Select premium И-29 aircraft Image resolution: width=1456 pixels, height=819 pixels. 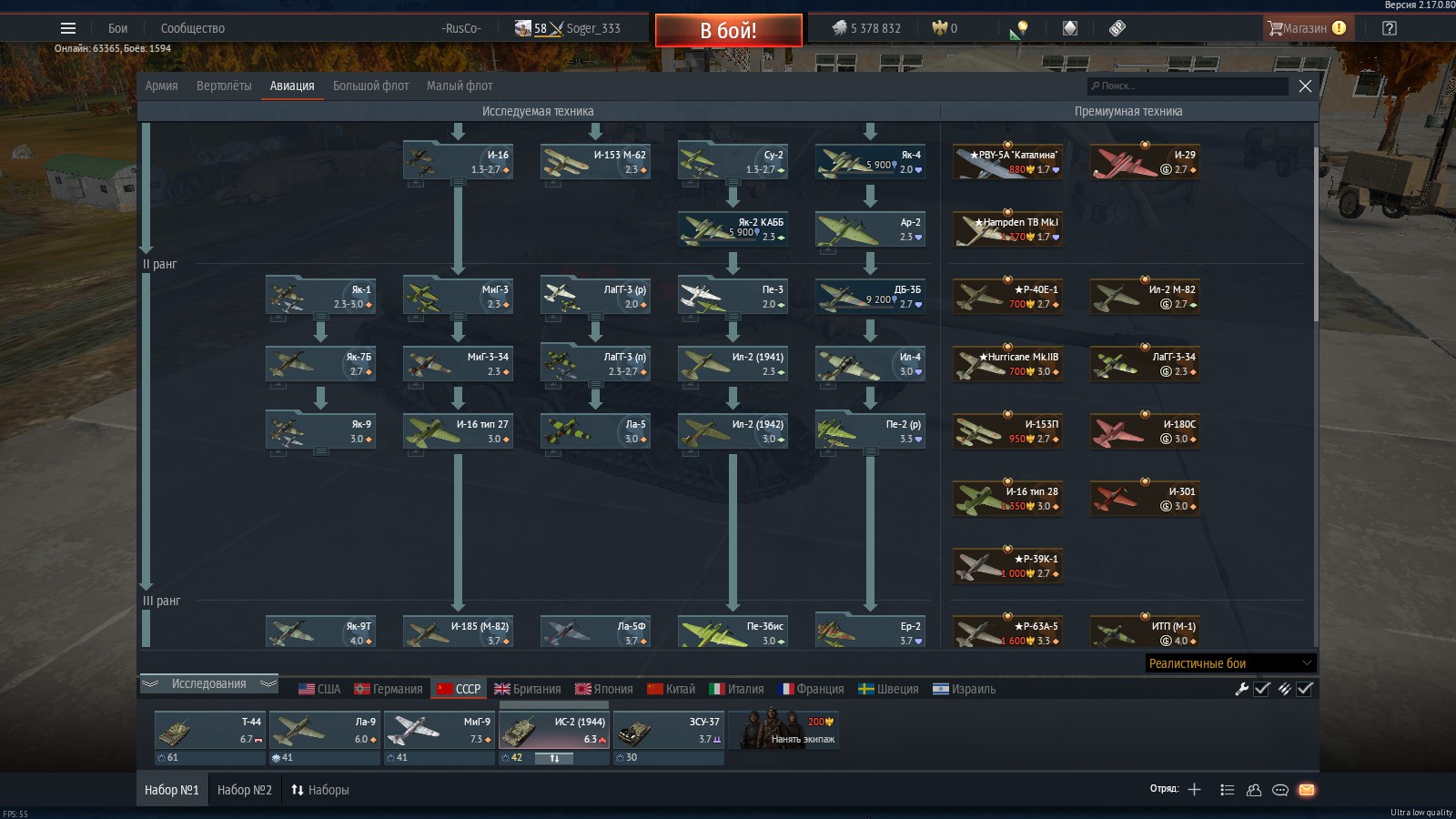pos(1145,162)
